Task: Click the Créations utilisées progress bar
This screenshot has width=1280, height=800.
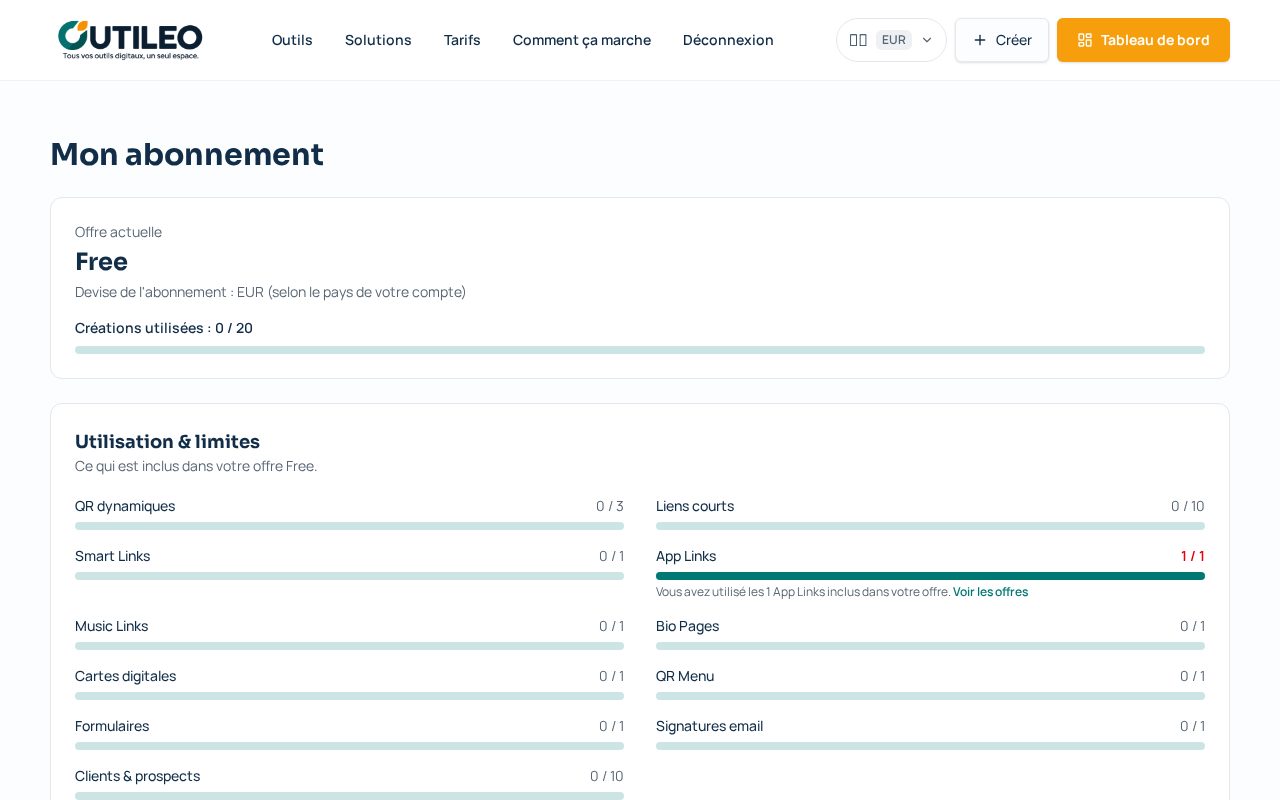Action: point(640,350)
